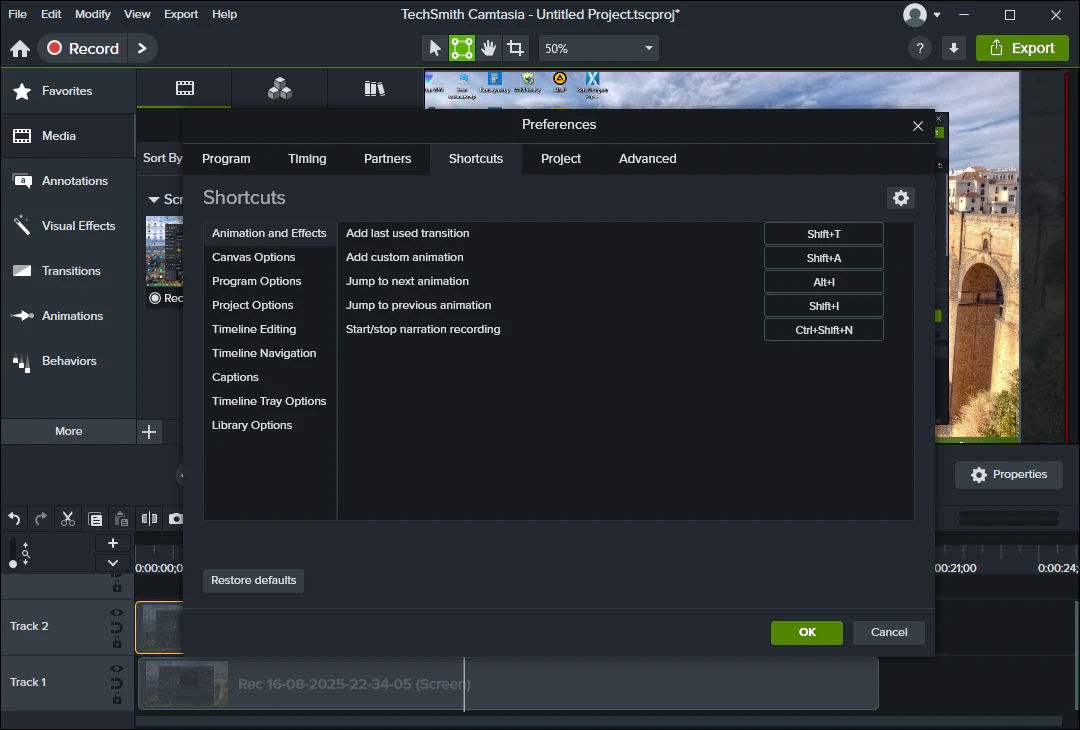This screenshot has height=730, width=1080.
Task: Expand the track options chevron below add track
Action: coord(113,563)
